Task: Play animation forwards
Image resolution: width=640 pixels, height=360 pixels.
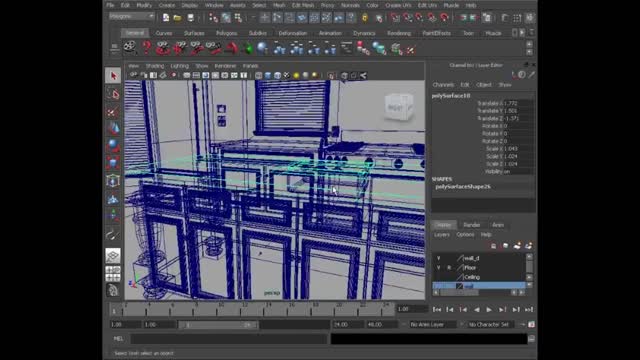Action: click(489, 310)
